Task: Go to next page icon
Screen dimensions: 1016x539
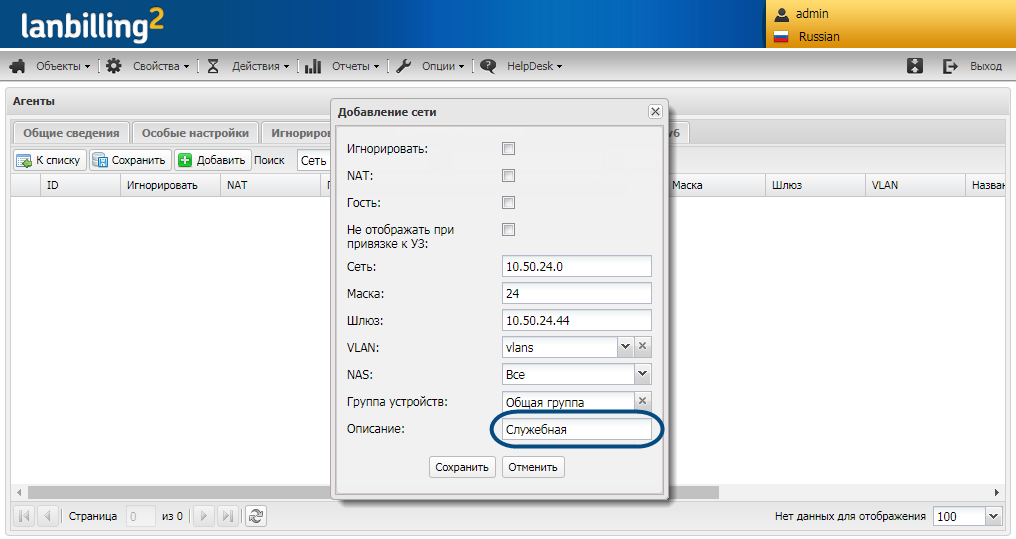Action: (203, 516)
